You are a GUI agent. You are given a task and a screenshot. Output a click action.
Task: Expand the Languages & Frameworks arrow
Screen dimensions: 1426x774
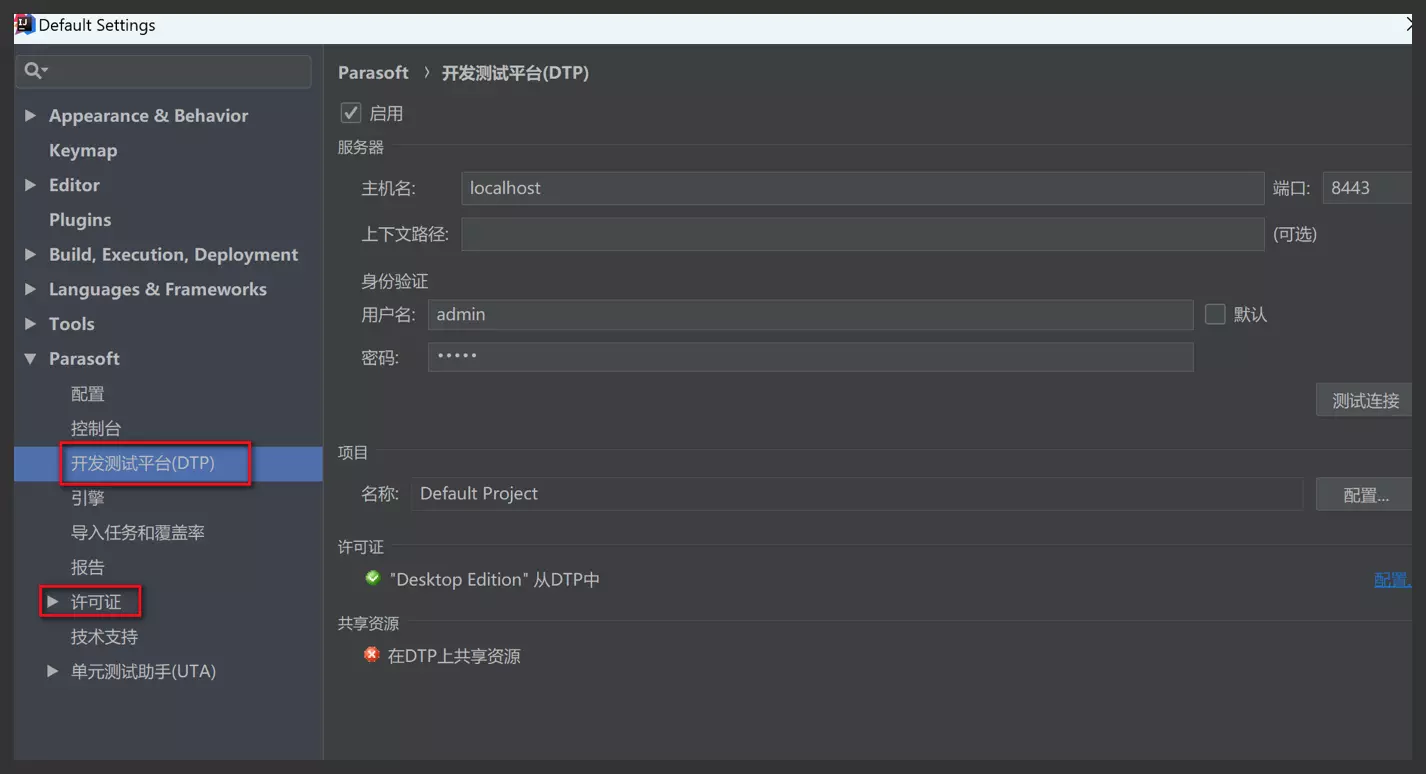click(x=30, y=289)
